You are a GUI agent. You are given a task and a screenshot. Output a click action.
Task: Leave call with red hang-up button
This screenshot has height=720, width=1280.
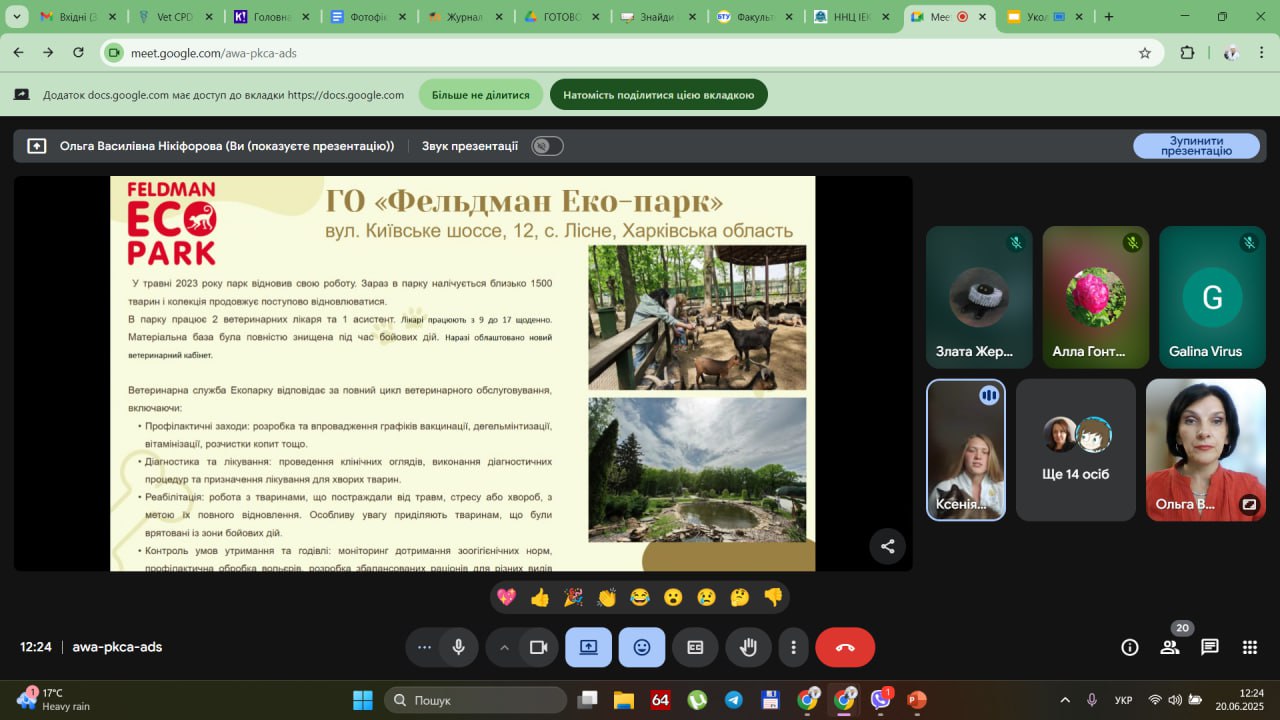pos(845,647)
